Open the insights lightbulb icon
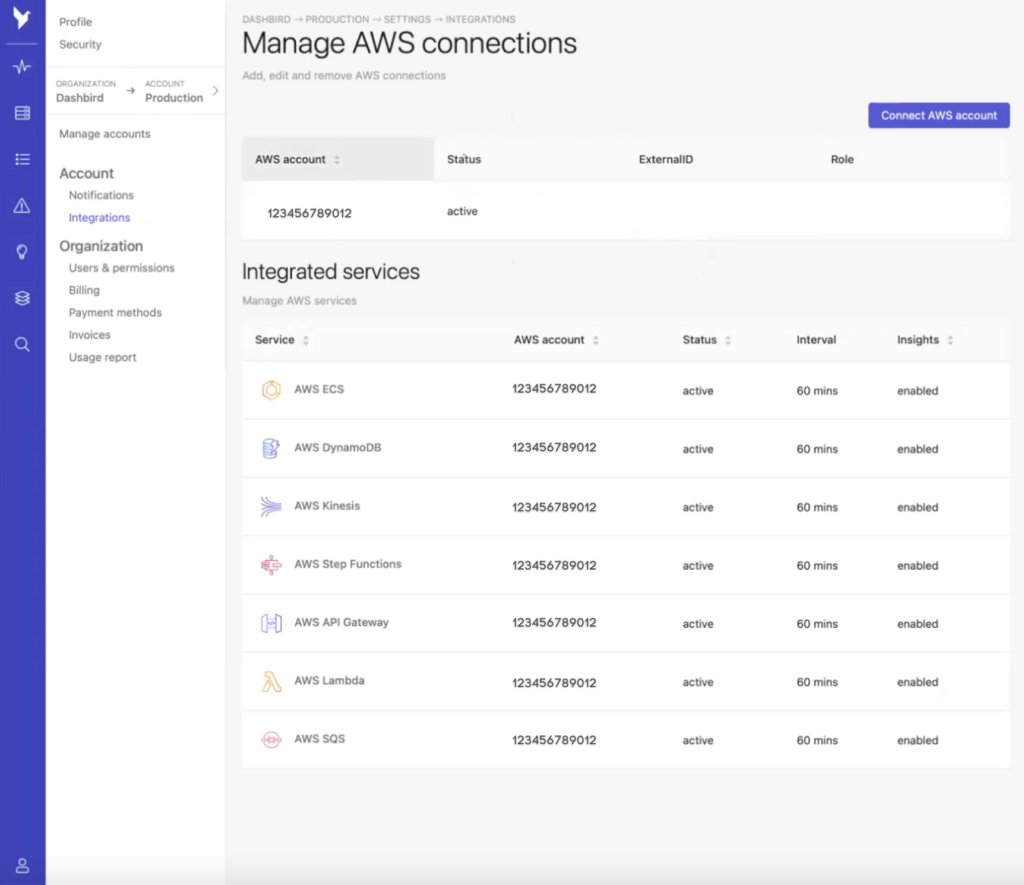1024x885 pixels. click(22, 252)
